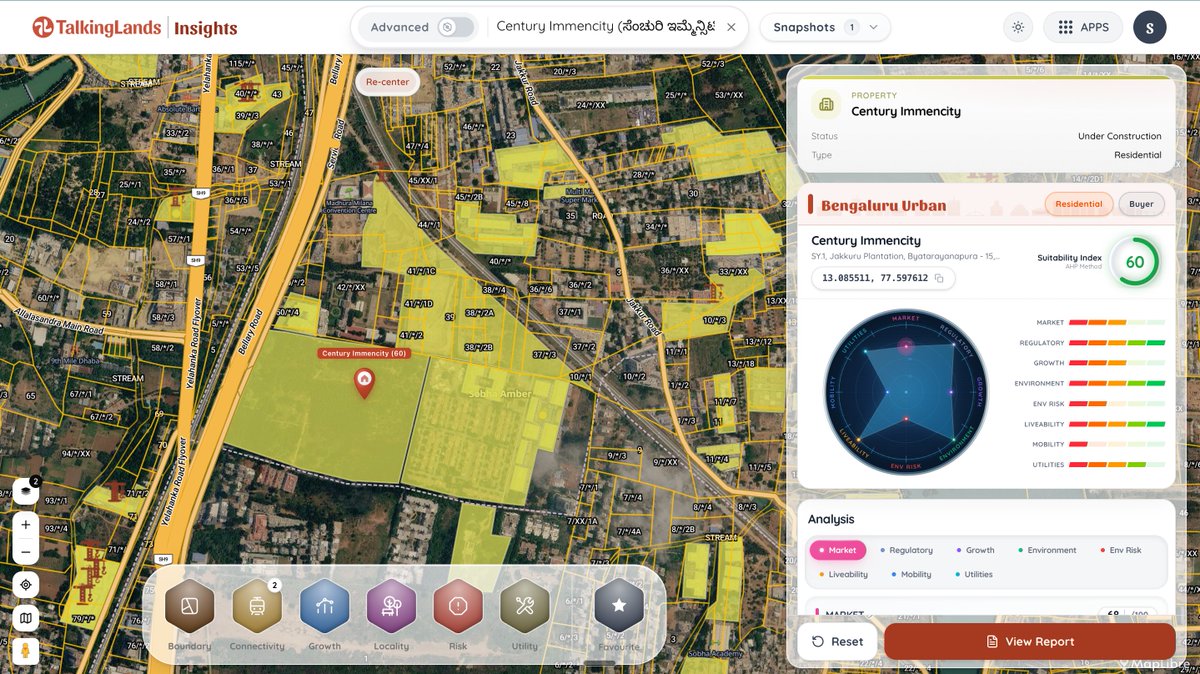Select the Market analysis tab
This screenshot has width=1200, height=674.
coord(837,550)
